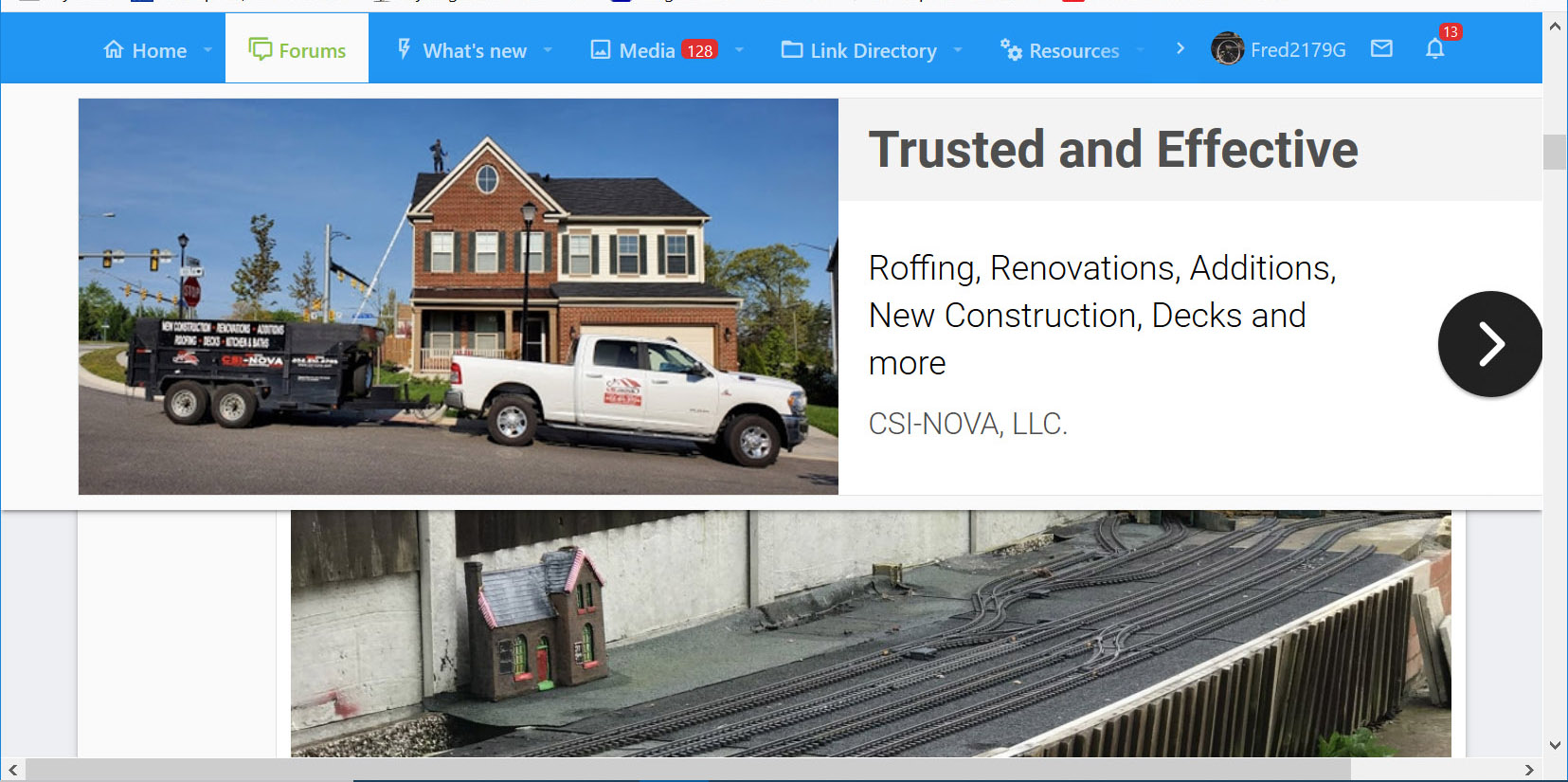The image size is (1568, 782).
Task: Open the notifications bell icon
Action: point(1434,49)
